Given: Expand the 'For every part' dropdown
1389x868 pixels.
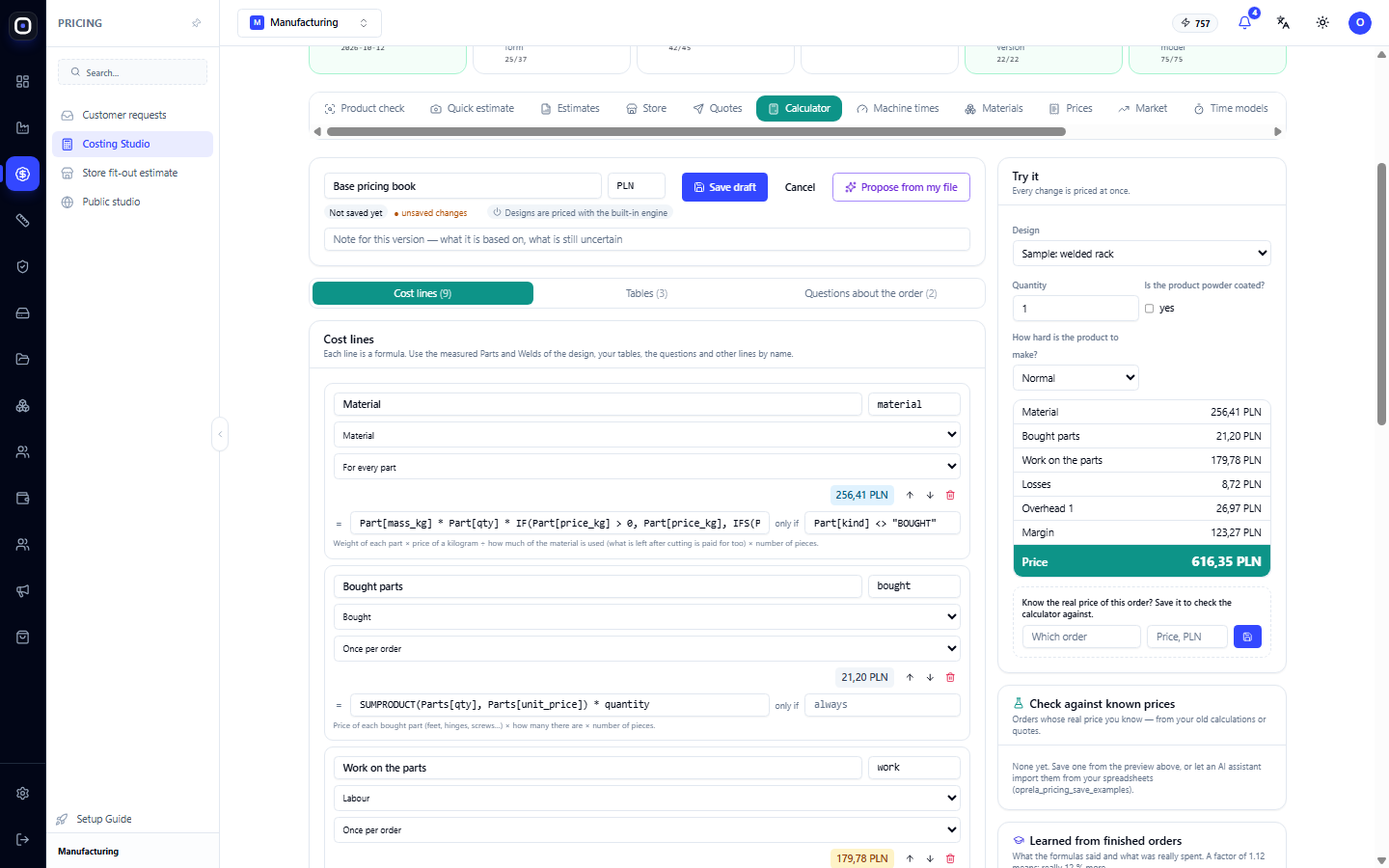Looking at the screenshot, I should (x=646, y=467).
